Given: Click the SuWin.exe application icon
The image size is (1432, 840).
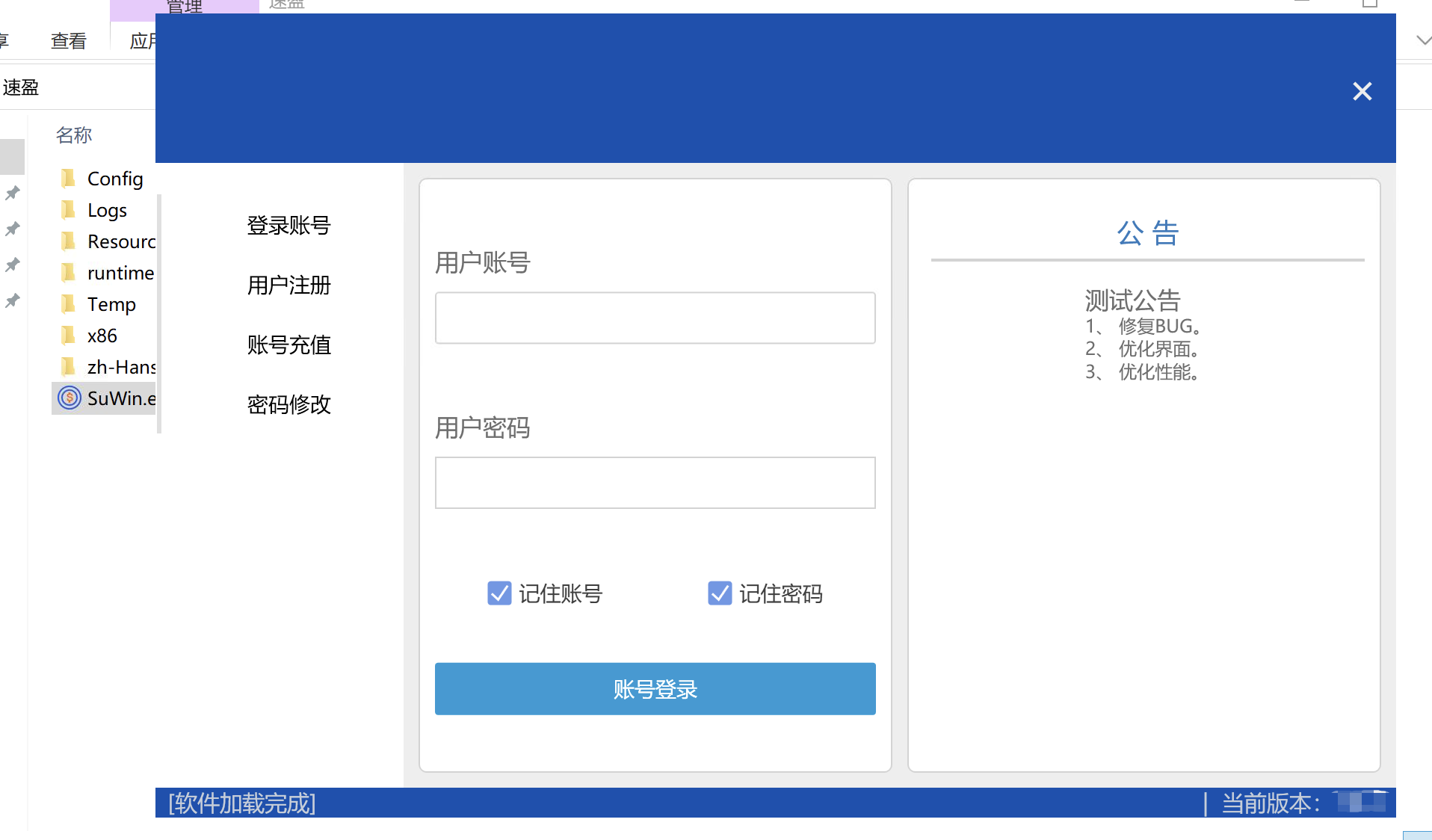Looking at the screenshot, I should 69,398.
